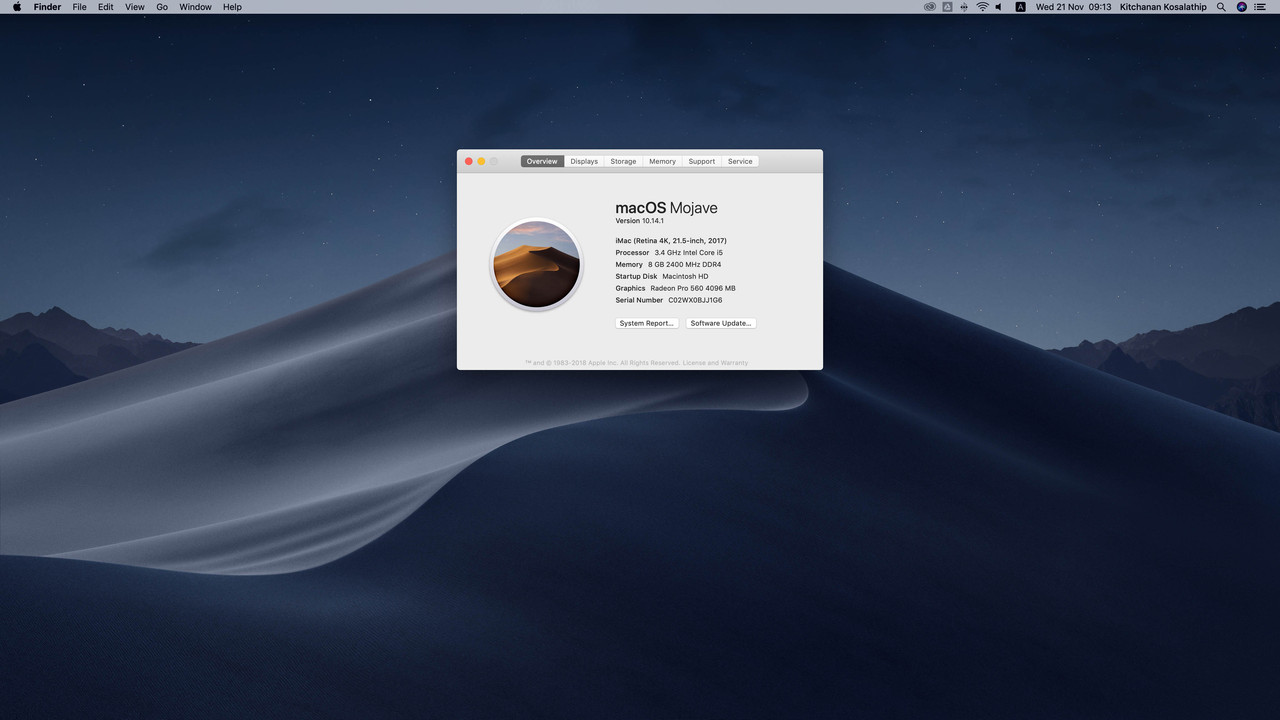Click the gray square menu bar icon beside Creative Cloud
This screenshot has width=1280, height=720.
point(947,7)
